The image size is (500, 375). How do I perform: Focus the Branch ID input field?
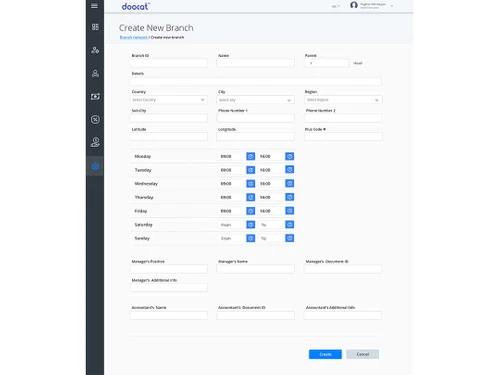coord(169,63)
